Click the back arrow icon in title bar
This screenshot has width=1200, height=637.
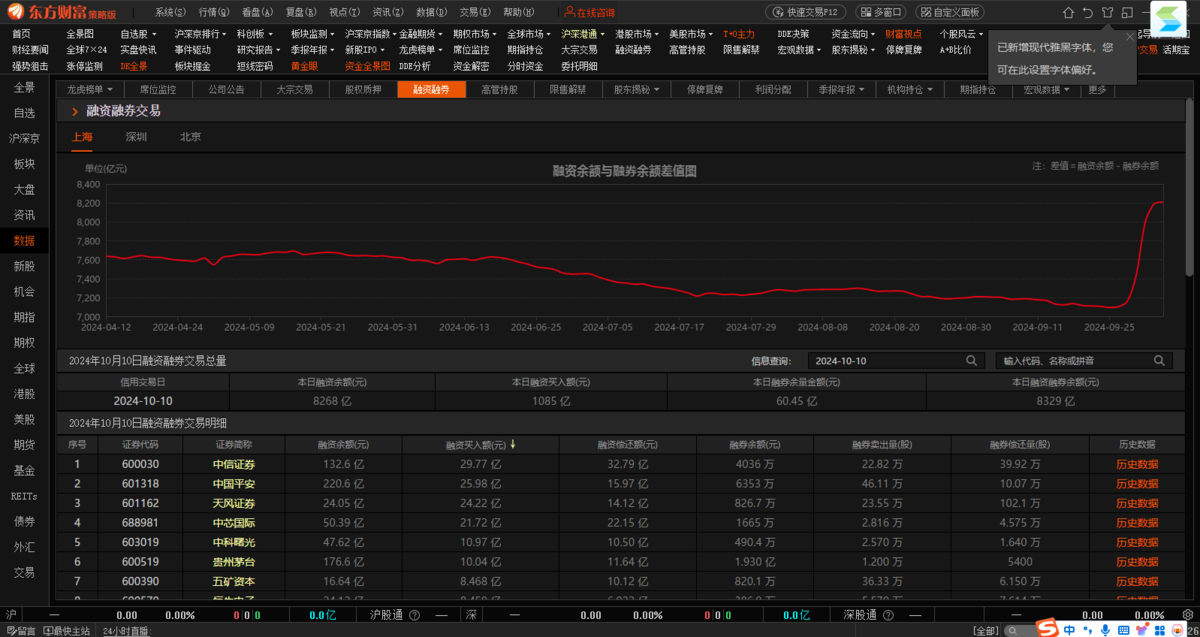pos(1087,12)
